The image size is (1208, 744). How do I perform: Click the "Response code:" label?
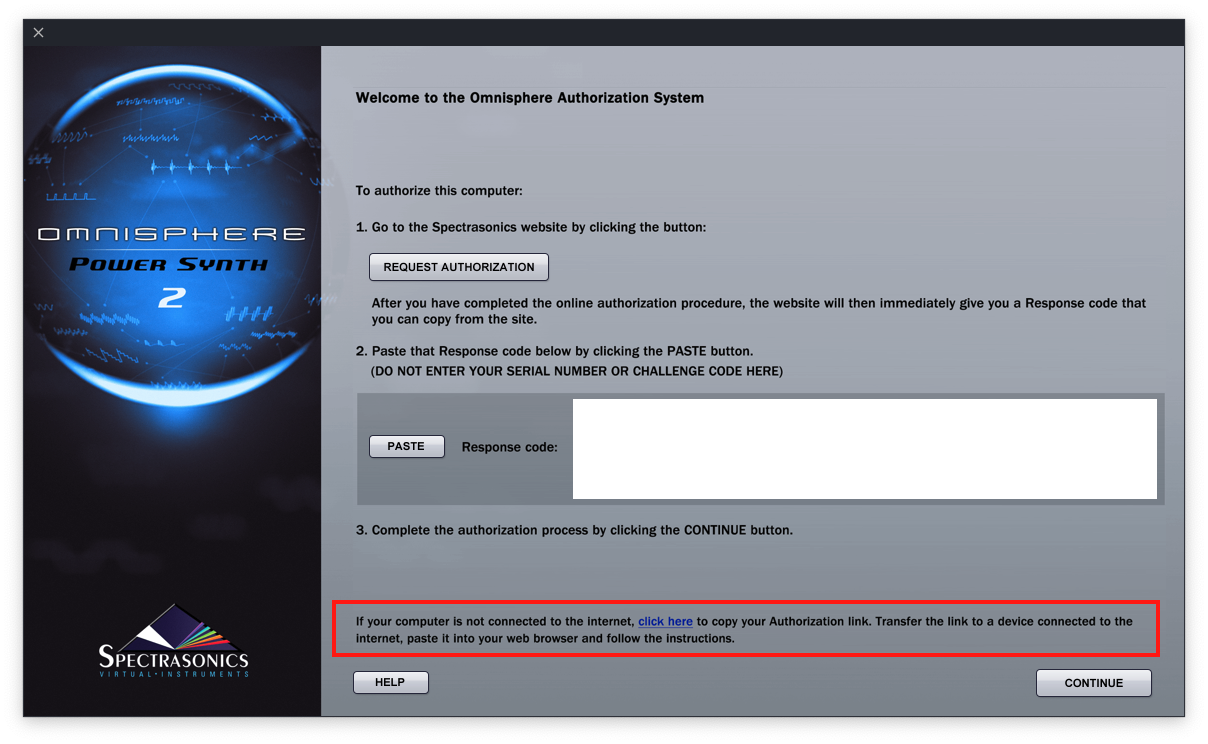509,447
